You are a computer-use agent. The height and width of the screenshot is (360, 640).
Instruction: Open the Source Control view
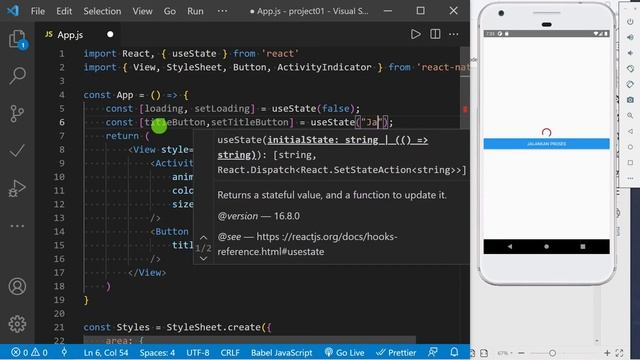(17, 113)
